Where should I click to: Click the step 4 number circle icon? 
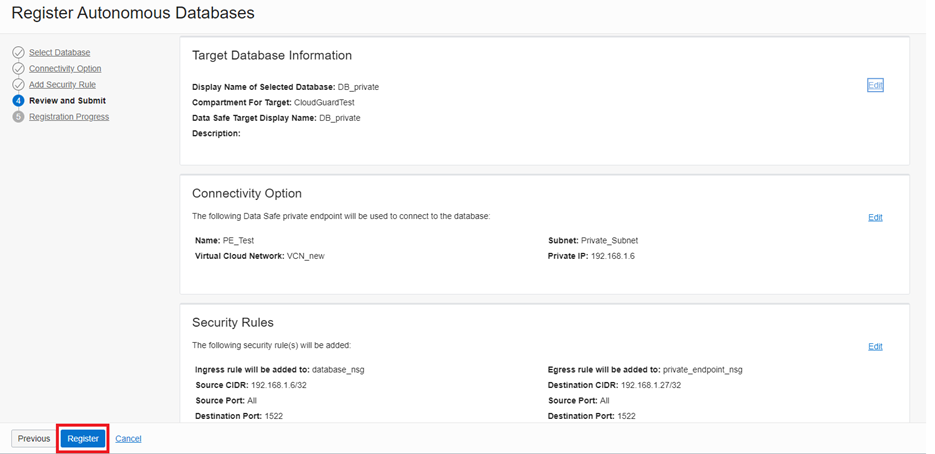coord(18,100)
